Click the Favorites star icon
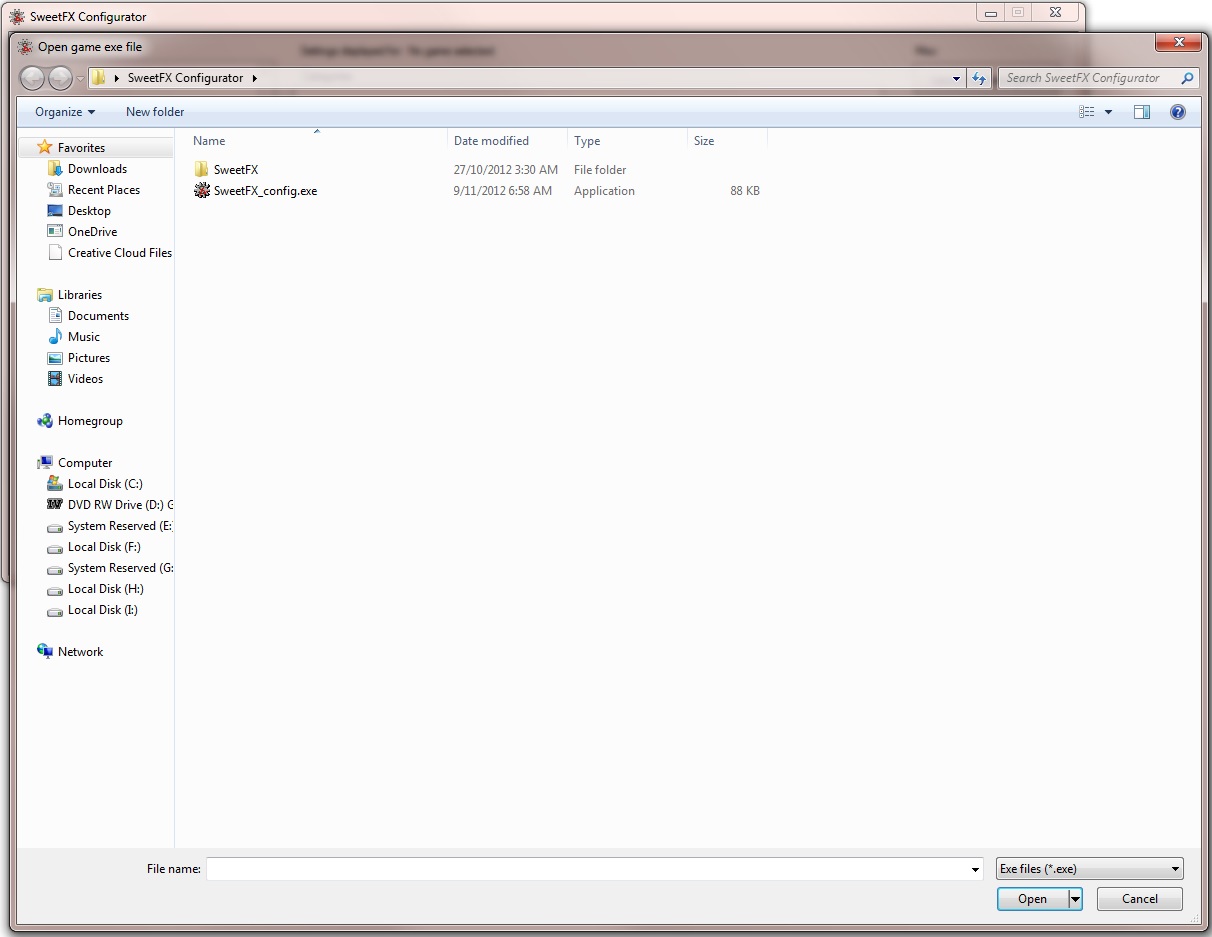 pyautogui.click(x=45, y=148)
